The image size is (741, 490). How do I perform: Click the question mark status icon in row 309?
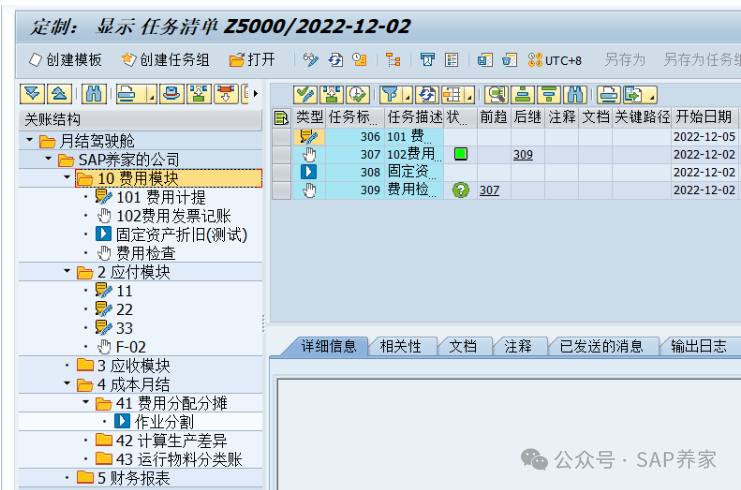pos(460,190)
